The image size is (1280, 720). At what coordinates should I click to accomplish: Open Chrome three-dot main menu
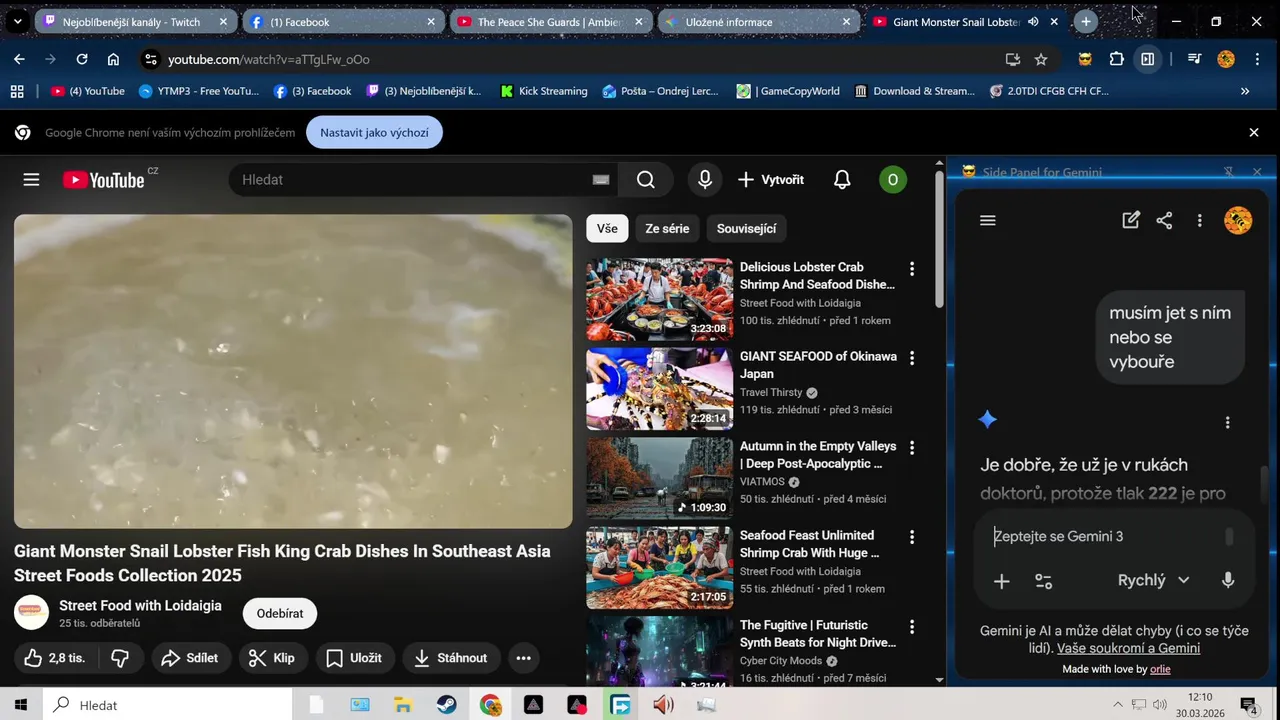click(1256, 60)
